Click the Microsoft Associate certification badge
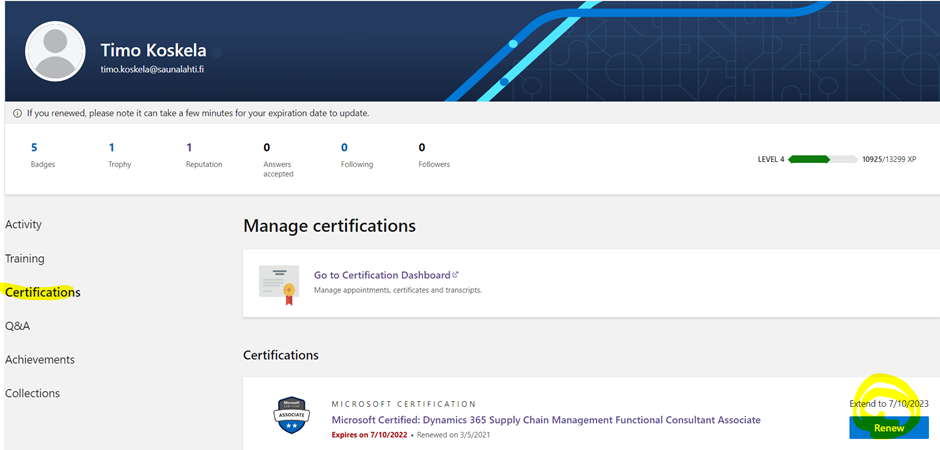The width and height of the screenshot is (940, 450). tap(291, 415)
